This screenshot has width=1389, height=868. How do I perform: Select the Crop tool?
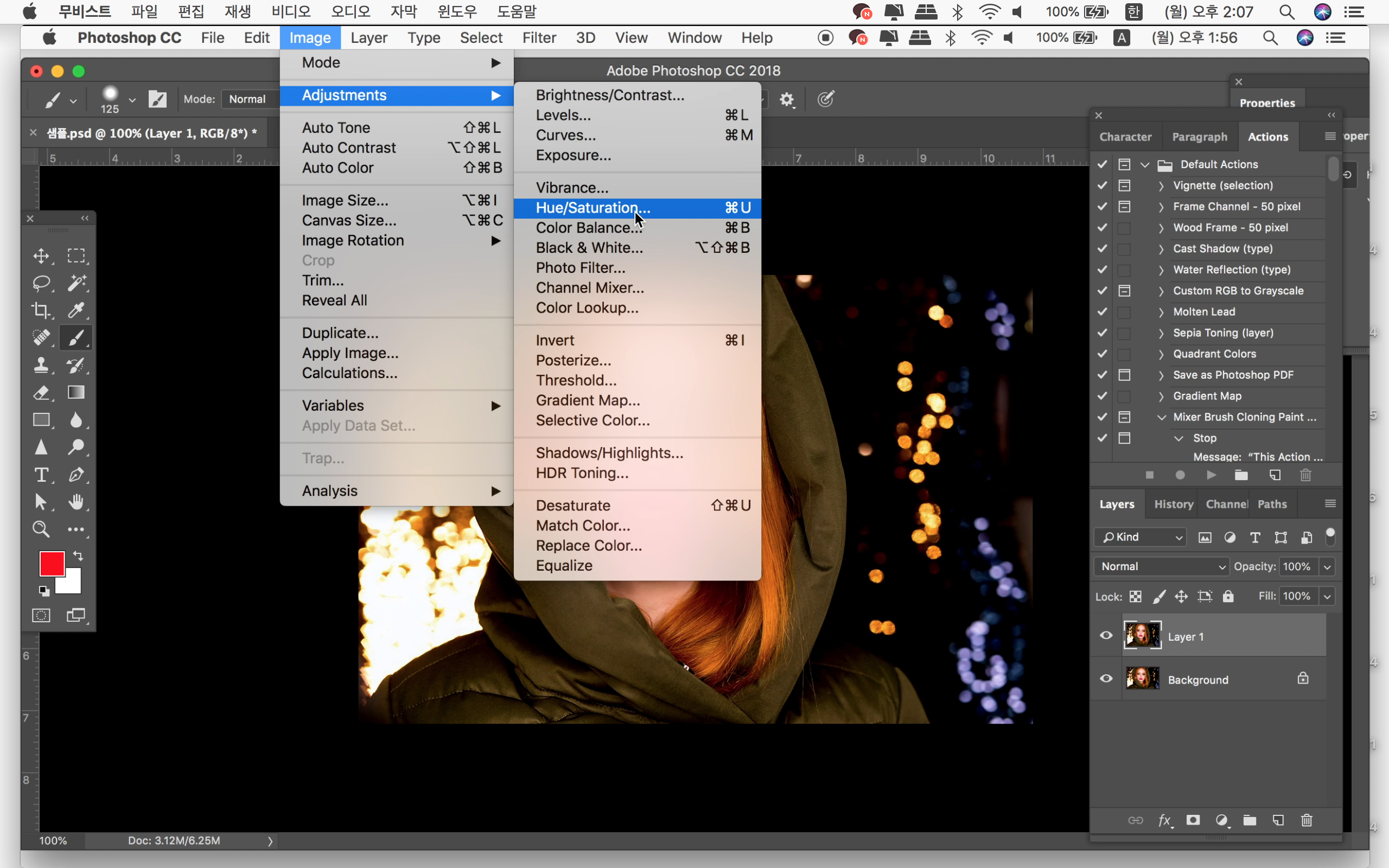[41, 310]
